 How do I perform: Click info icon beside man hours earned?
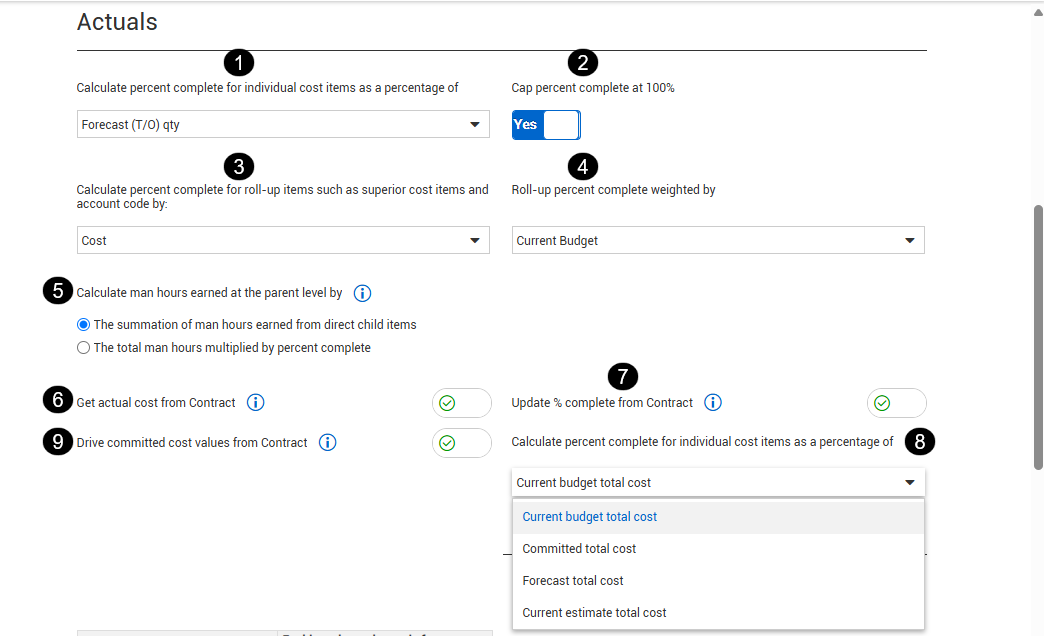[x=363, y=293]
